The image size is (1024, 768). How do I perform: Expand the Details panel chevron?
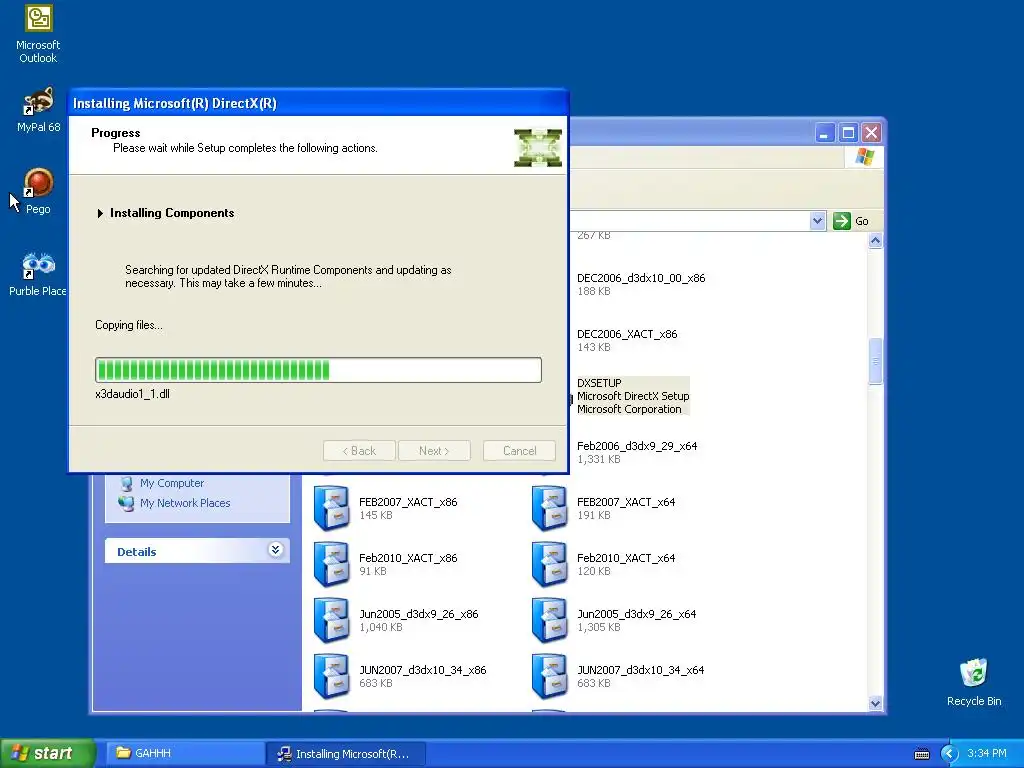pyautogui.click(x=275, y=550)
